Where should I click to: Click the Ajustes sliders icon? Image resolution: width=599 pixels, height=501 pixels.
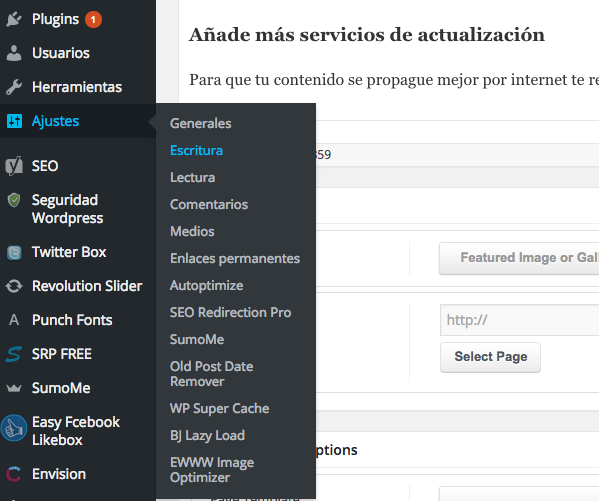tap(14, 121)
